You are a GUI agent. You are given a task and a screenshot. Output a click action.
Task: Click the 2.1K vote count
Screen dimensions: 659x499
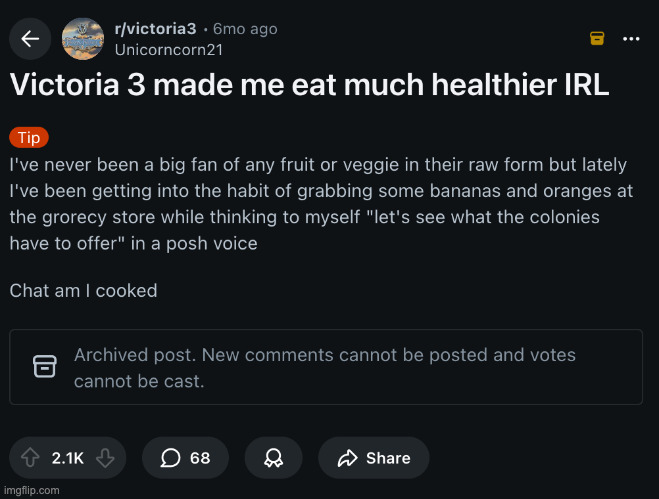point(67,458)
